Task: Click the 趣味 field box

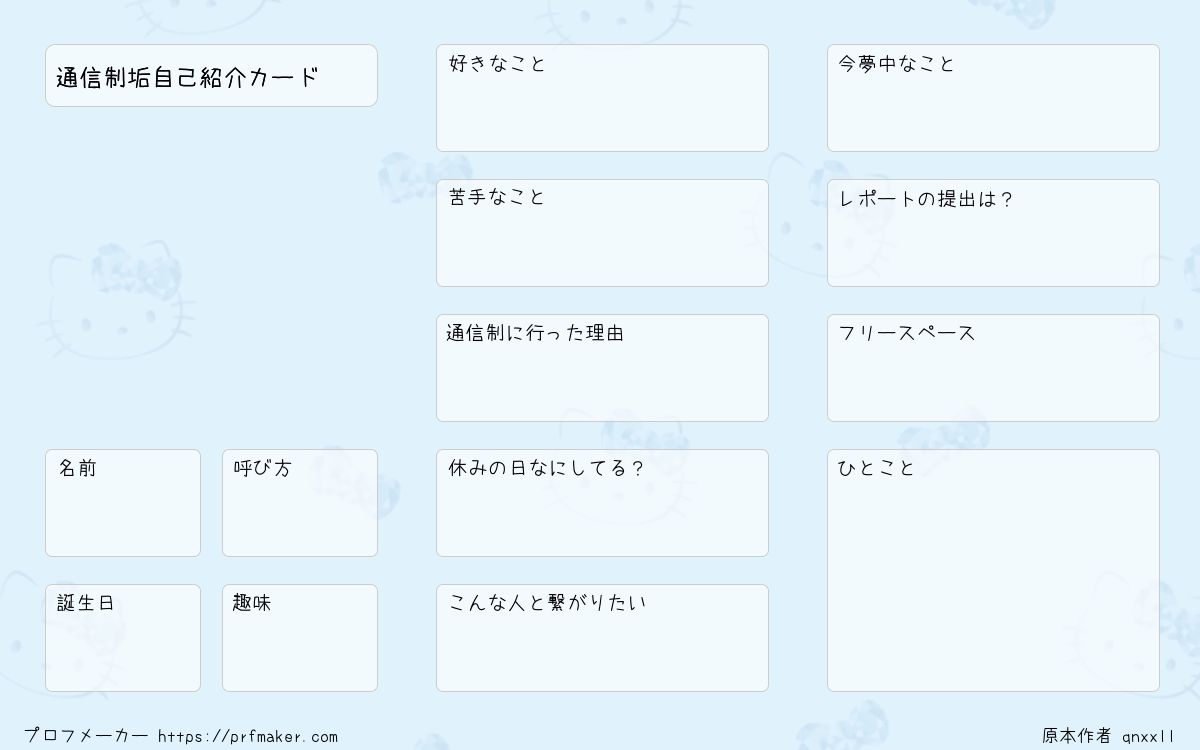Action: point(300,638)
